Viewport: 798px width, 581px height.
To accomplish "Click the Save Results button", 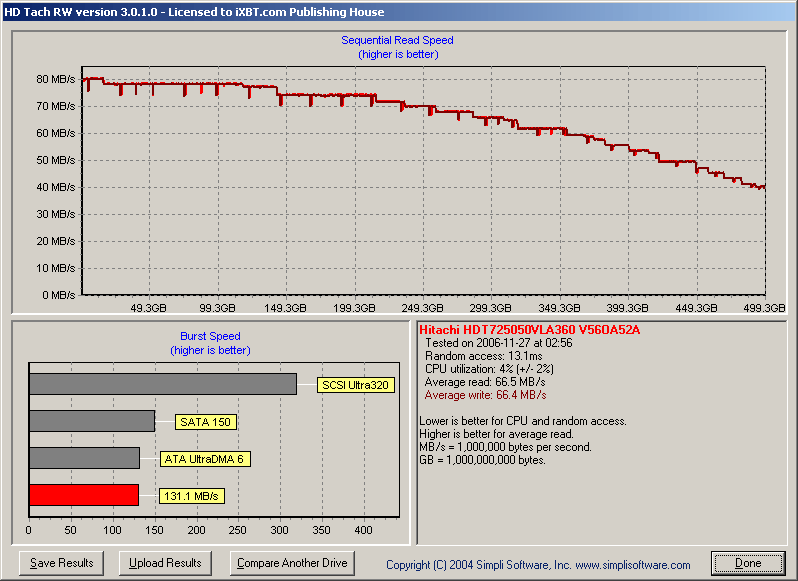I will tap(62, 563).
